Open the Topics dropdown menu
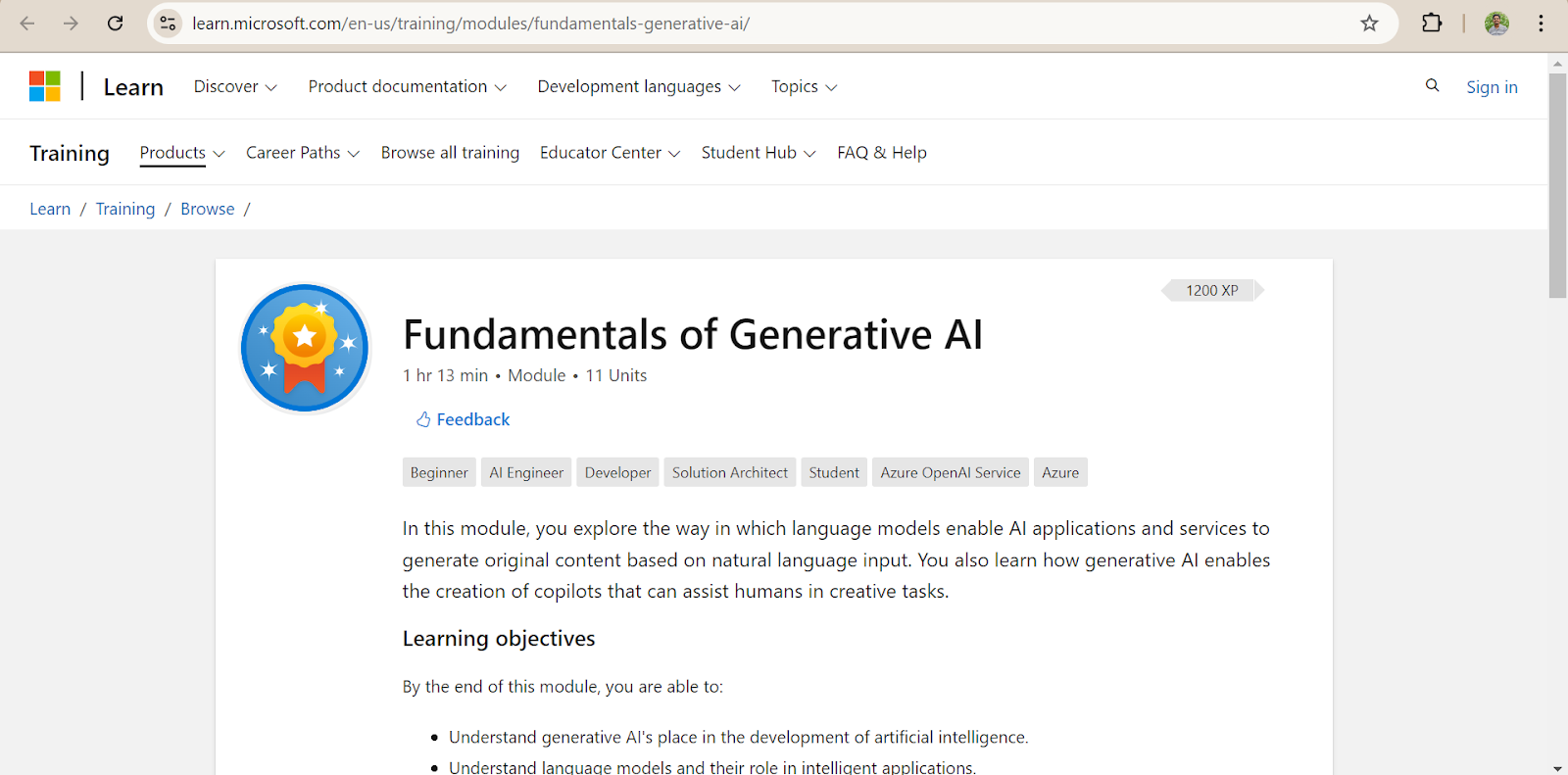This screenshot has height=775, width=1568. click(804, 86)
